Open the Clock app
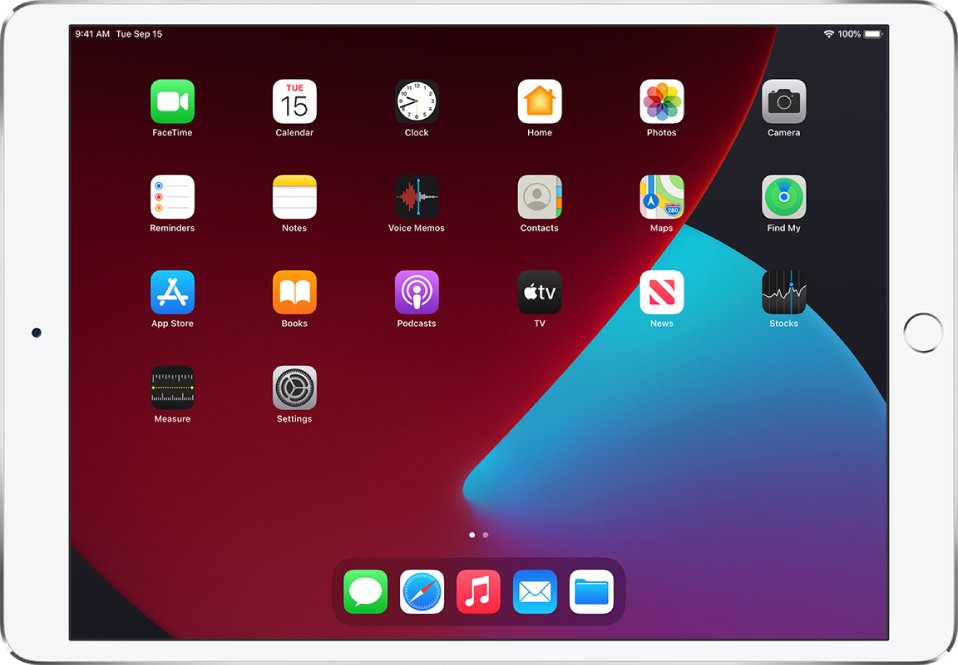958x665 pixels. click(416, 99)
